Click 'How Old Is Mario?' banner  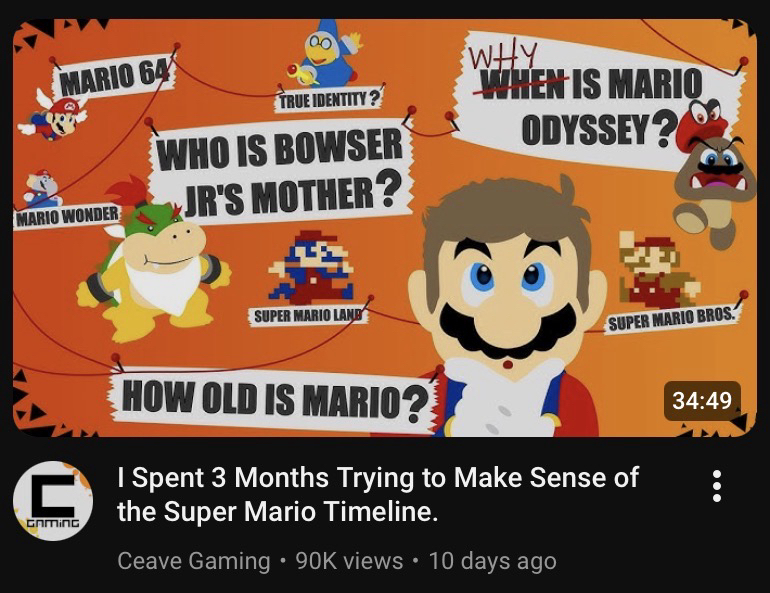pos(272,399)
